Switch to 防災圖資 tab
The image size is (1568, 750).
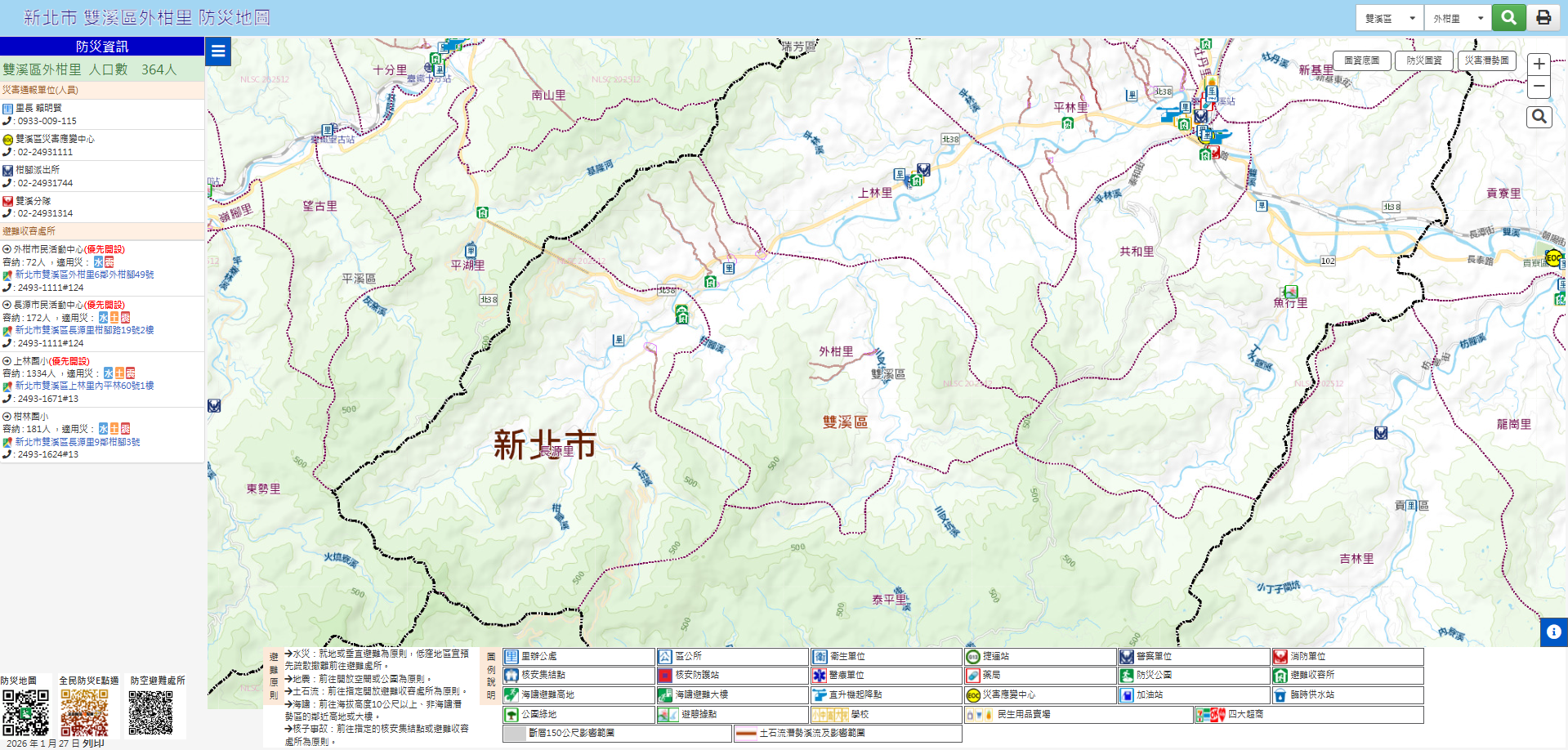pos(1424,60)
